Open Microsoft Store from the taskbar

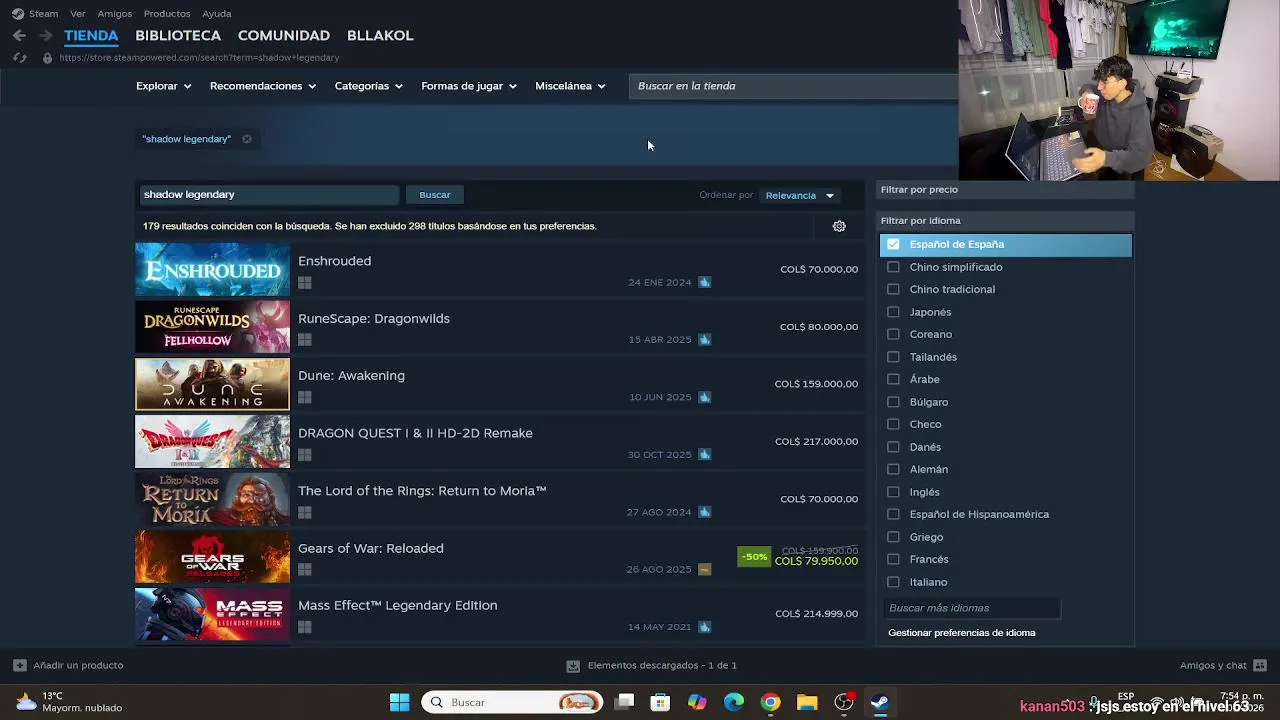pos(660,702)
